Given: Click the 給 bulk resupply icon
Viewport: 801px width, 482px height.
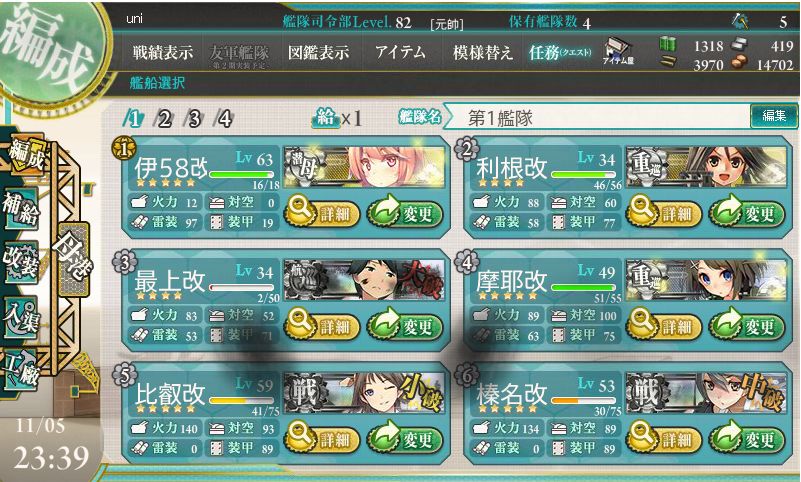Looking at the screenshot, I should coord(326,118).
